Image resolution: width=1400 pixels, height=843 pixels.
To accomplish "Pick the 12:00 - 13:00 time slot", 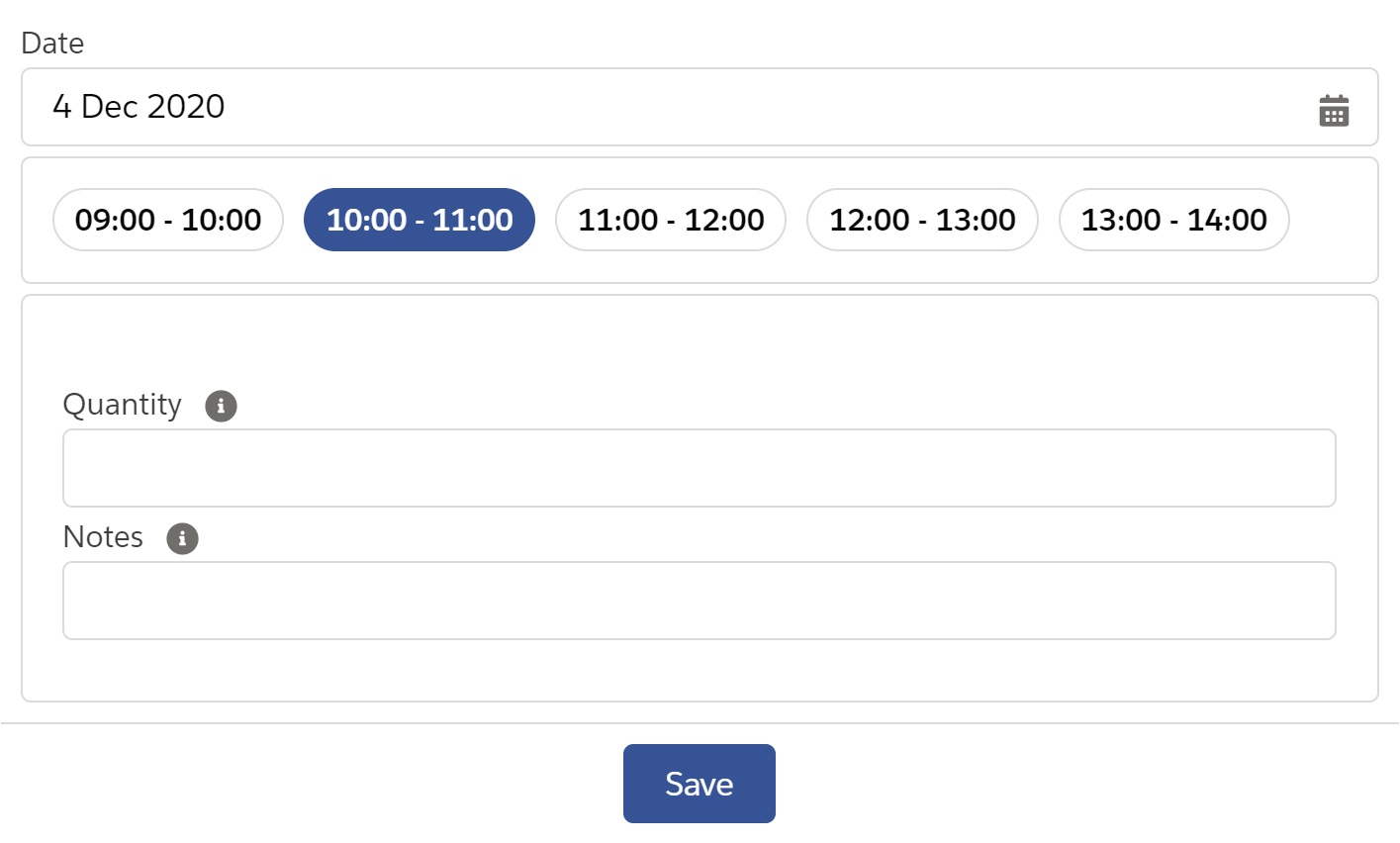I will pyautogui.click(x=922, y=220).
